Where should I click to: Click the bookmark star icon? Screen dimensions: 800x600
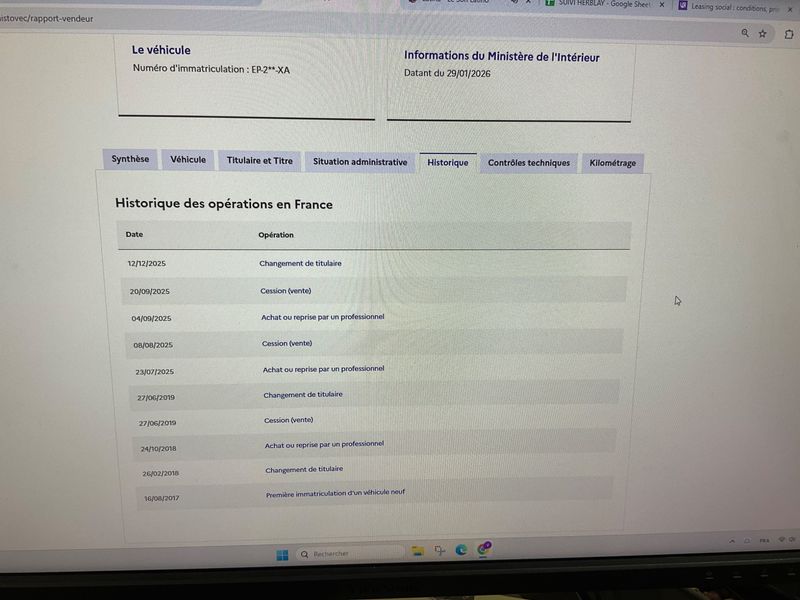tap(763, 33)
